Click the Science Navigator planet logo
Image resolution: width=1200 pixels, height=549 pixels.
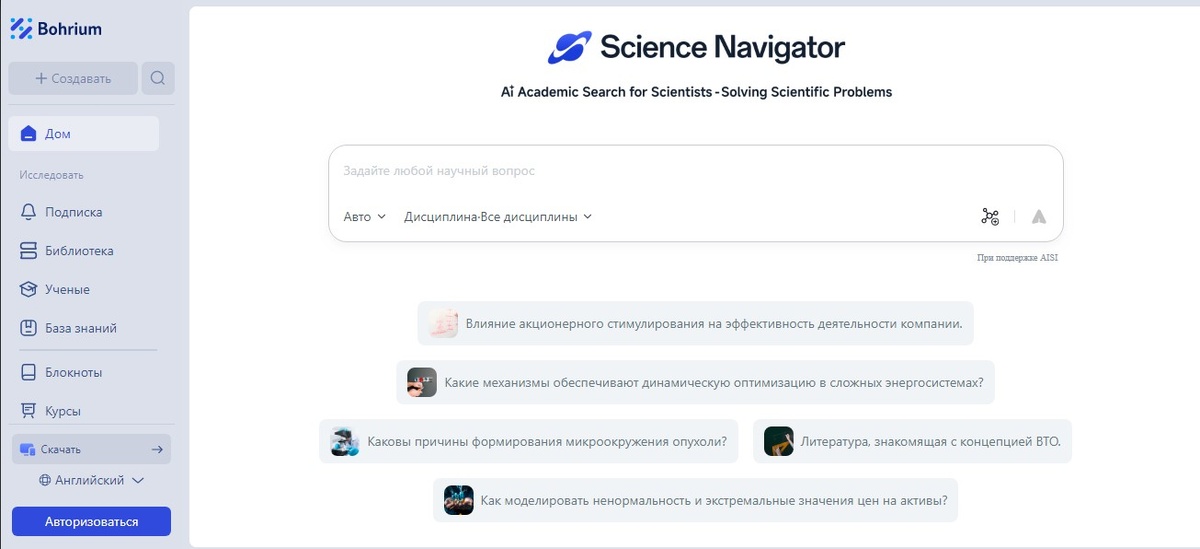pos(569,47)
